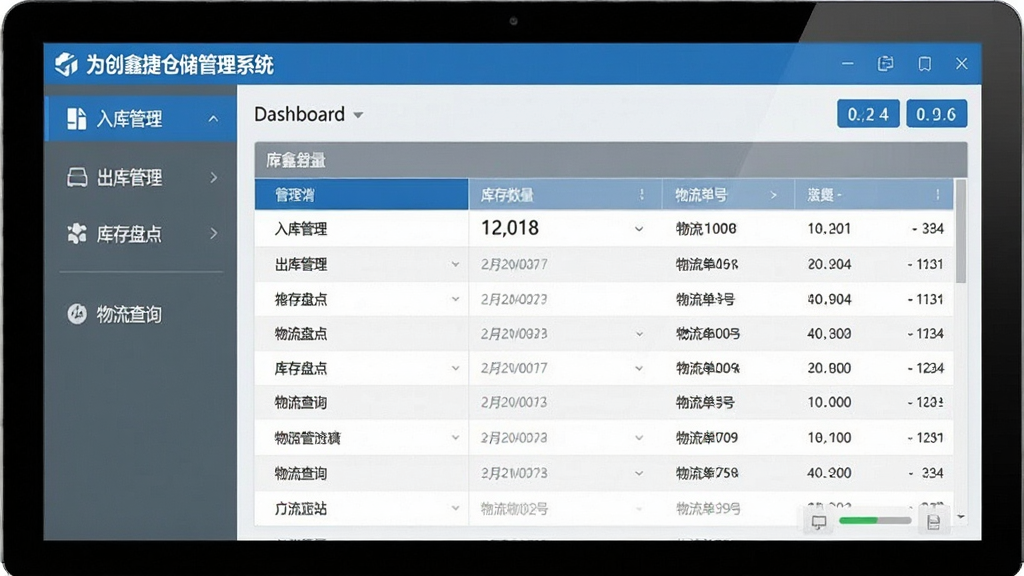Click the Dashboard title label
The image size is (1024, 576).
coord(300,115)
